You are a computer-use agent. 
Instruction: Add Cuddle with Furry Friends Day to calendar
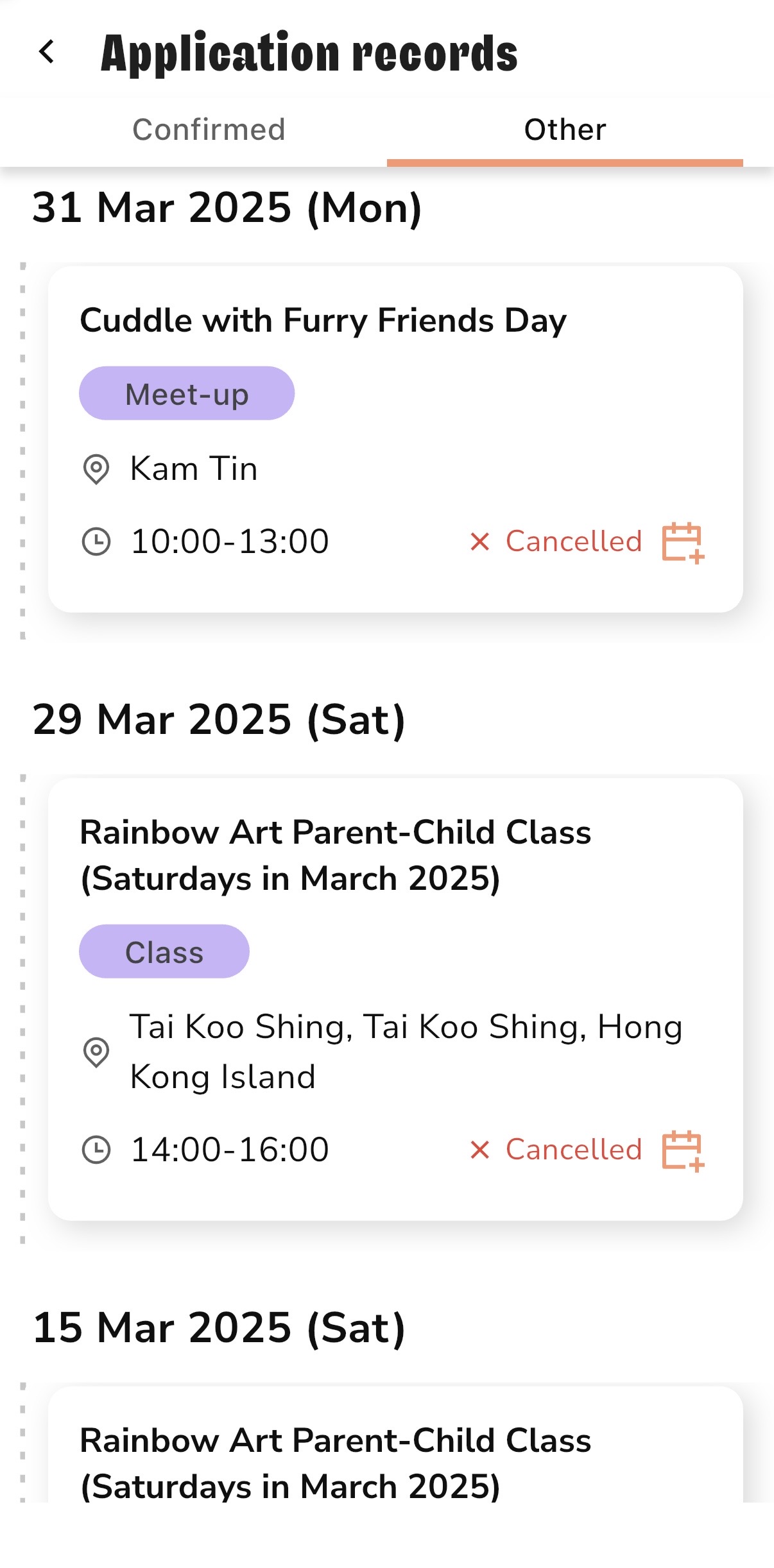683,542
